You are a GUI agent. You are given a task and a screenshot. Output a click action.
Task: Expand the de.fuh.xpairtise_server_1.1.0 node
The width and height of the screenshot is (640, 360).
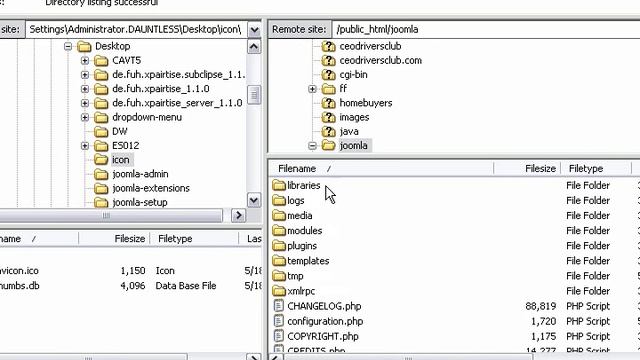tap(84, 103)
